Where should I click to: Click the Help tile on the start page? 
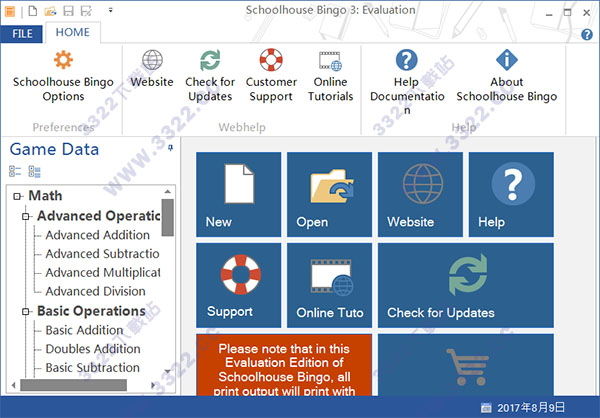click(511, 194)
